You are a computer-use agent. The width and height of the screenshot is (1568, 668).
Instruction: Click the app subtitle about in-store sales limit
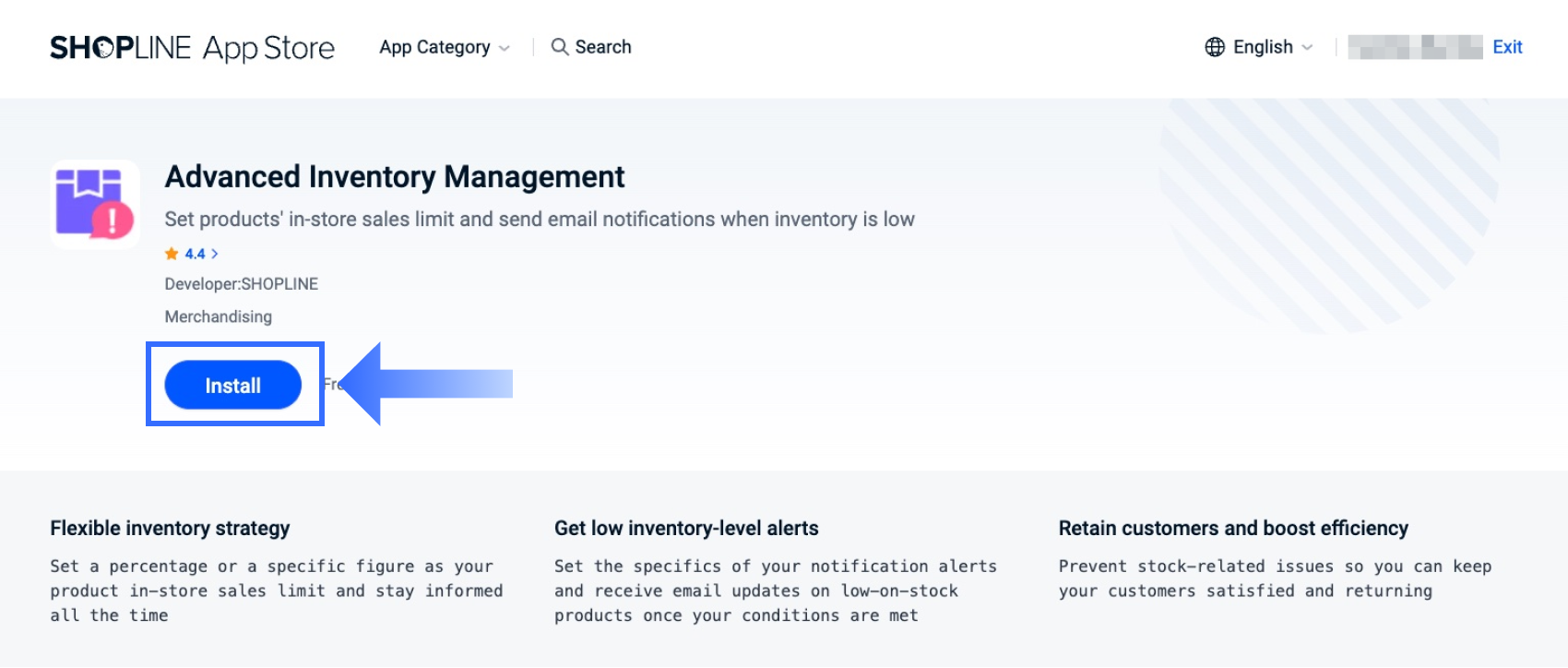540,220
